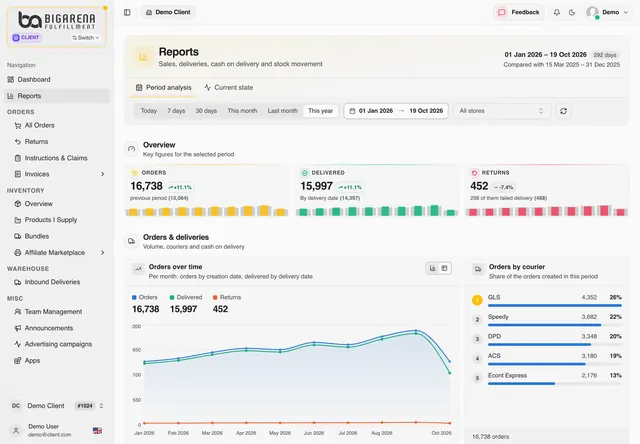Click the Apps icon in sidebar

[x=18, y=361]
